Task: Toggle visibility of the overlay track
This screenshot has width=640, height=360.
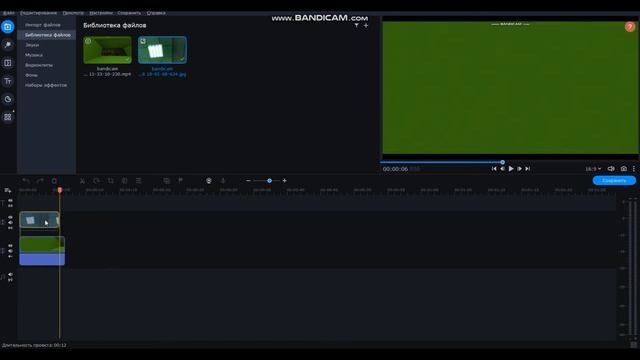Action: click(x=10, y=218)
